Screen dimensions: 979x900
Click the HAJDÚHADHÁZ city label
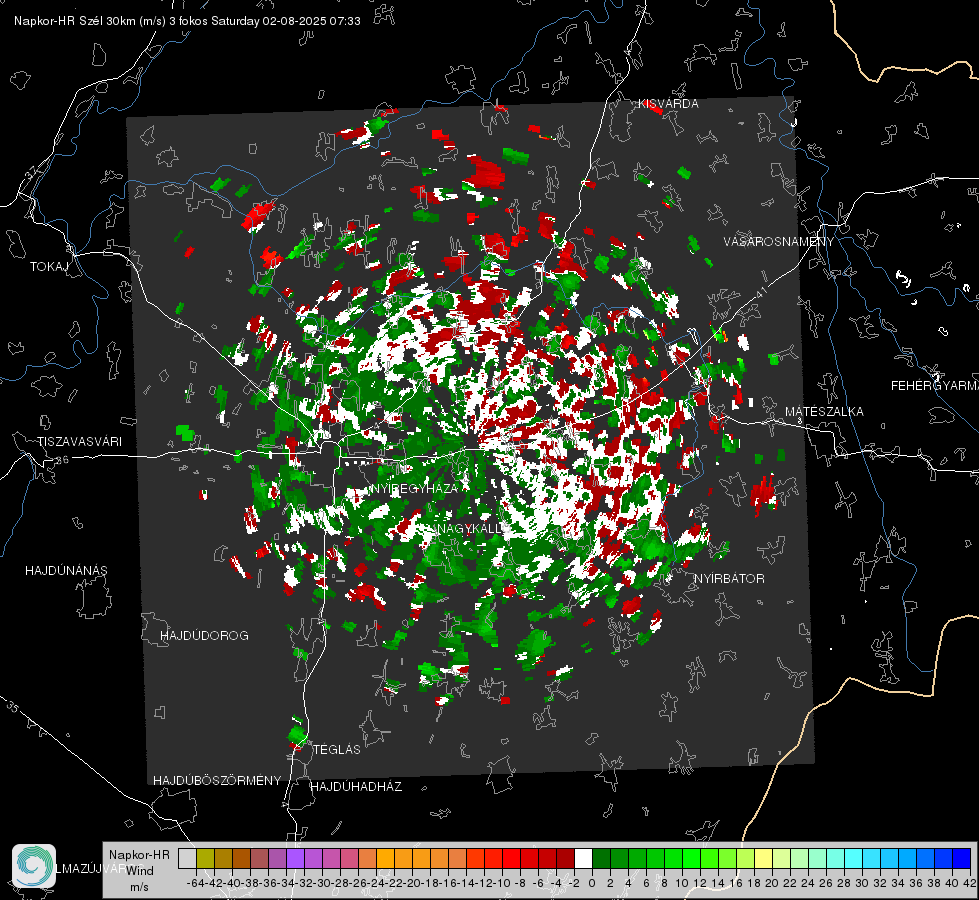356,787
